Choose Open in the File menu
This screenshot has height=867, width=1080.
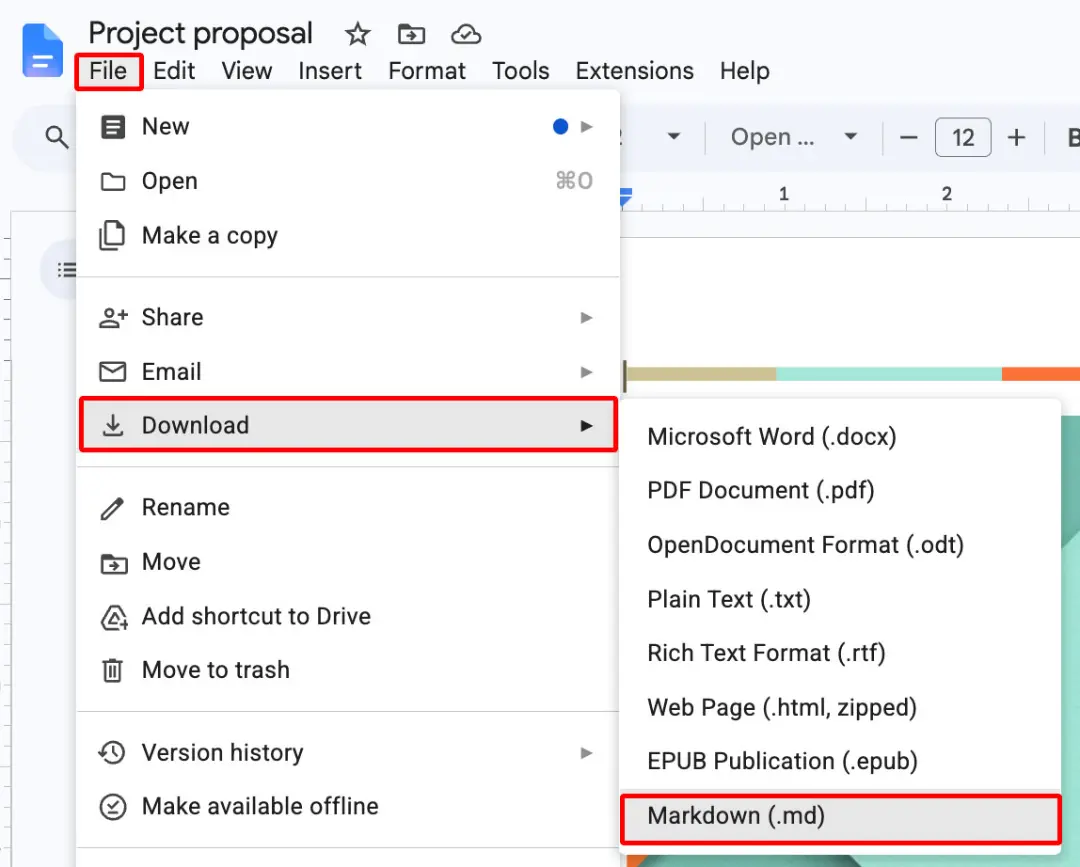[x=348, y=181]
